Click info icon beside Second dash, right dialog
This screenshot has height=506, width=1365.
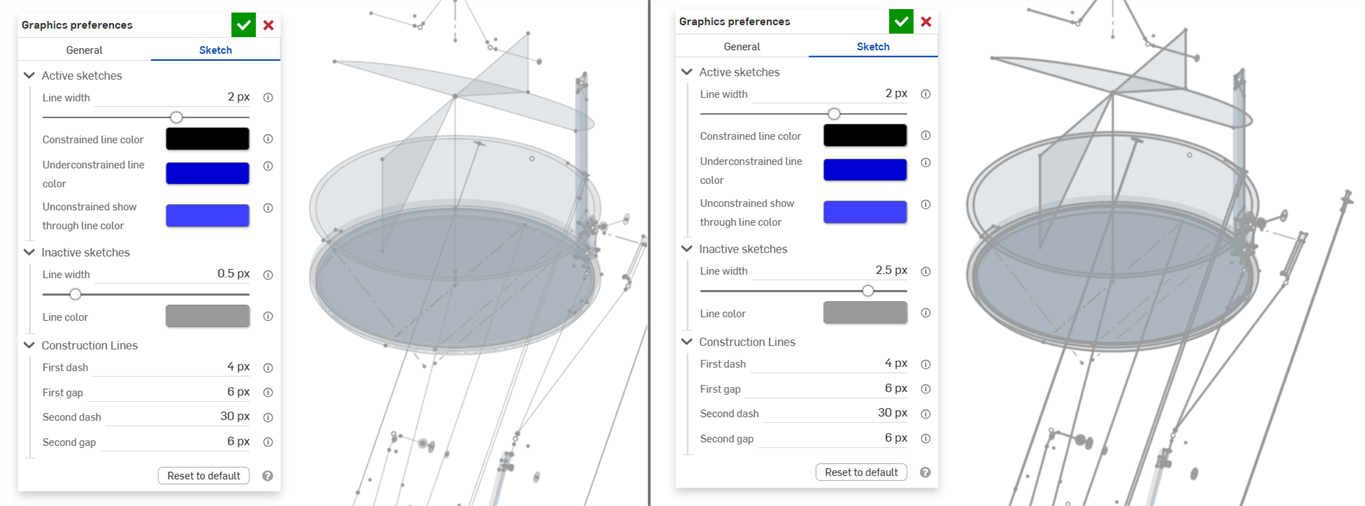click(926, 413)
